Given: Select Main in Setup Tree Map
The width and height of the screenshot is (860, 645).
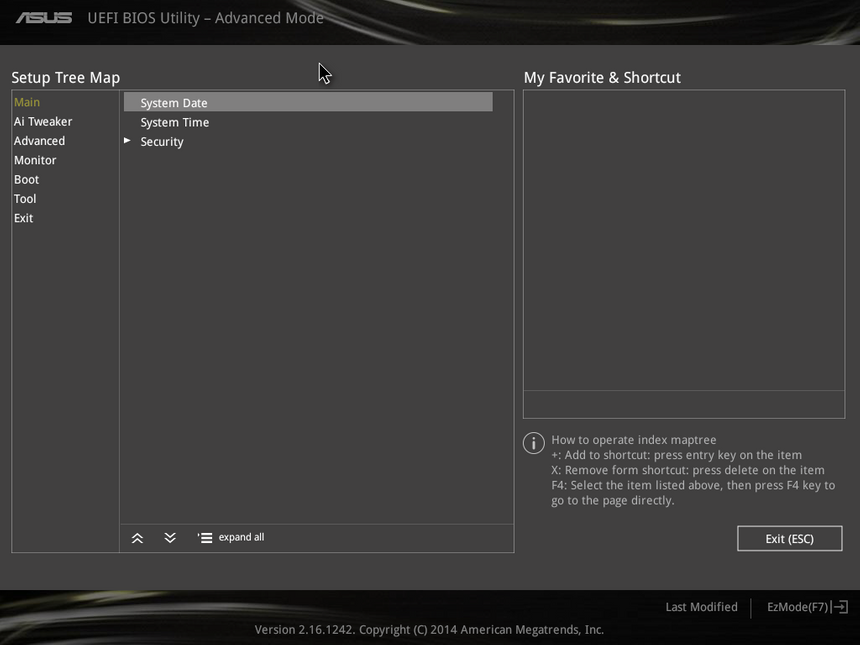Looking at the screenshot, I should tap(27, 102).
